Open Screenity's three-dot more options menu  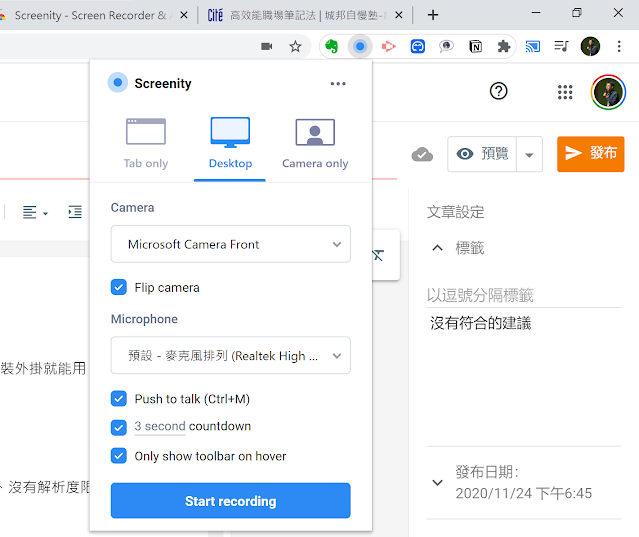338,84
